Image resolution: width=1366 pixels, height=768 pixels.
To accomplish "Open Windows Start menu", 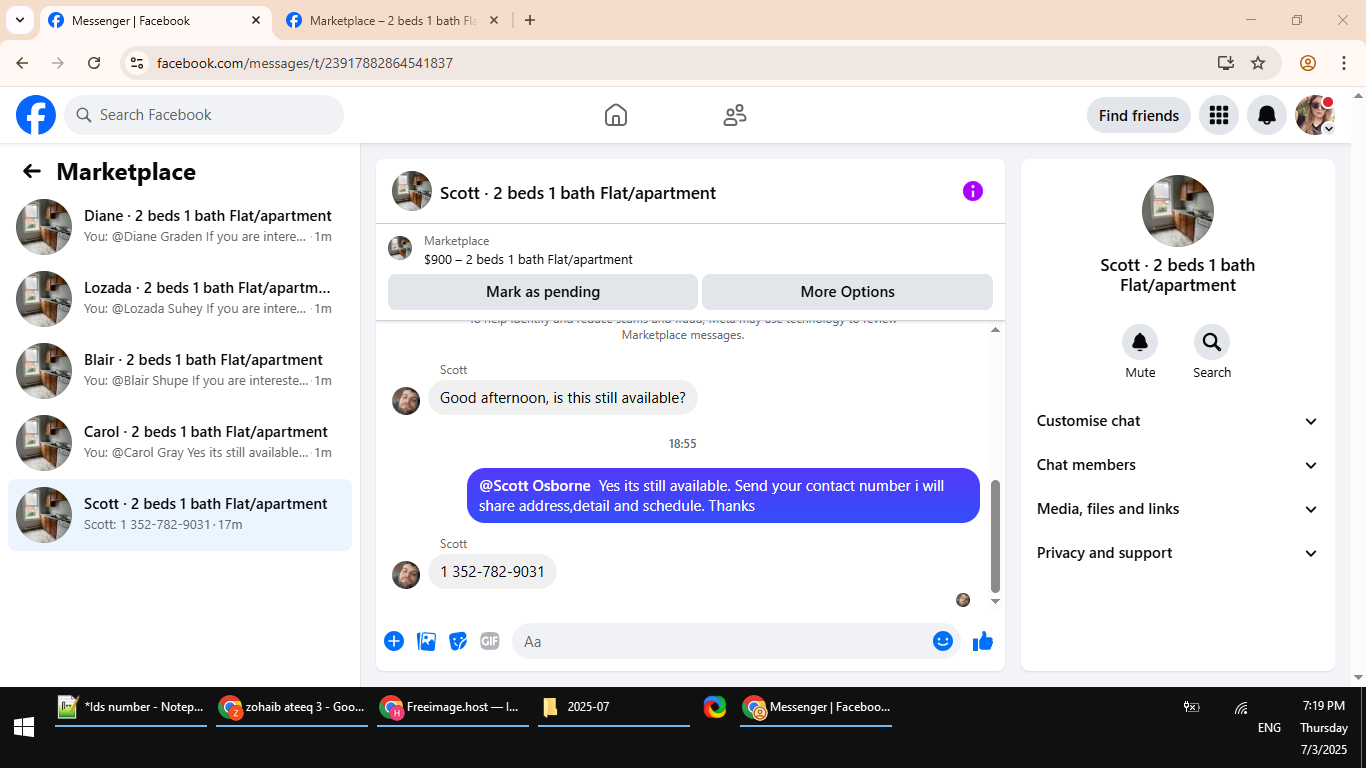I will pos(24,727).
